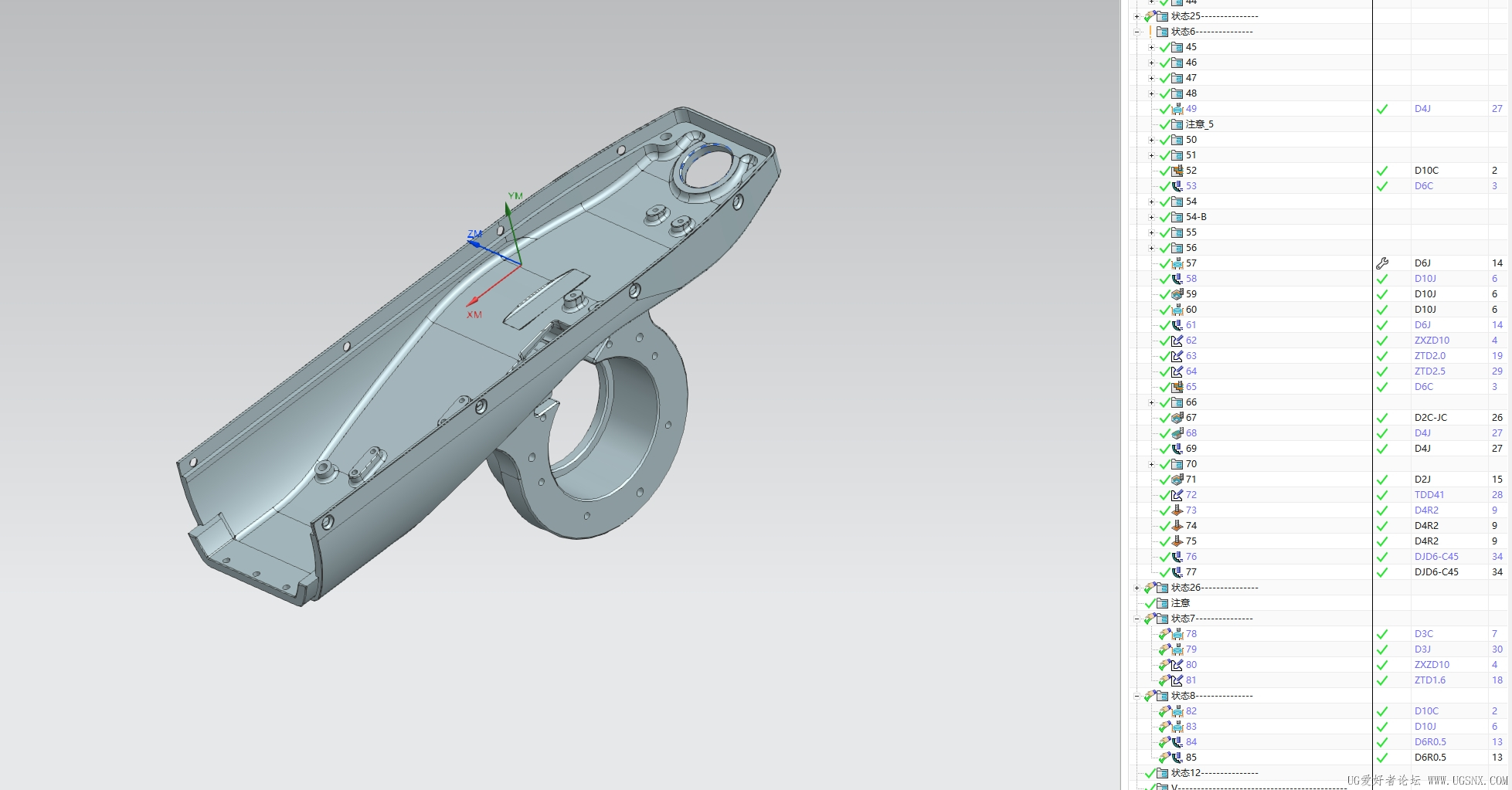Viewport: 1512px width, 790px height.
Task: Click the chamfer contour icon of operation 76
Action: click(1177, 557)
